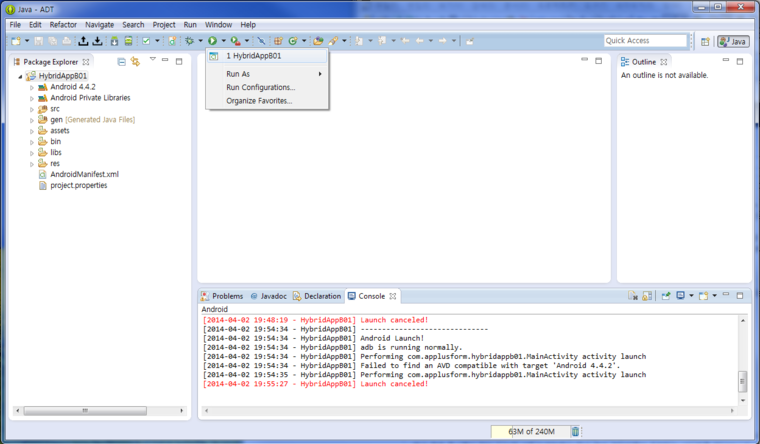Open the Debug button dropdown arrow
This screenshot has width=760, height=444.
[200, 41]
